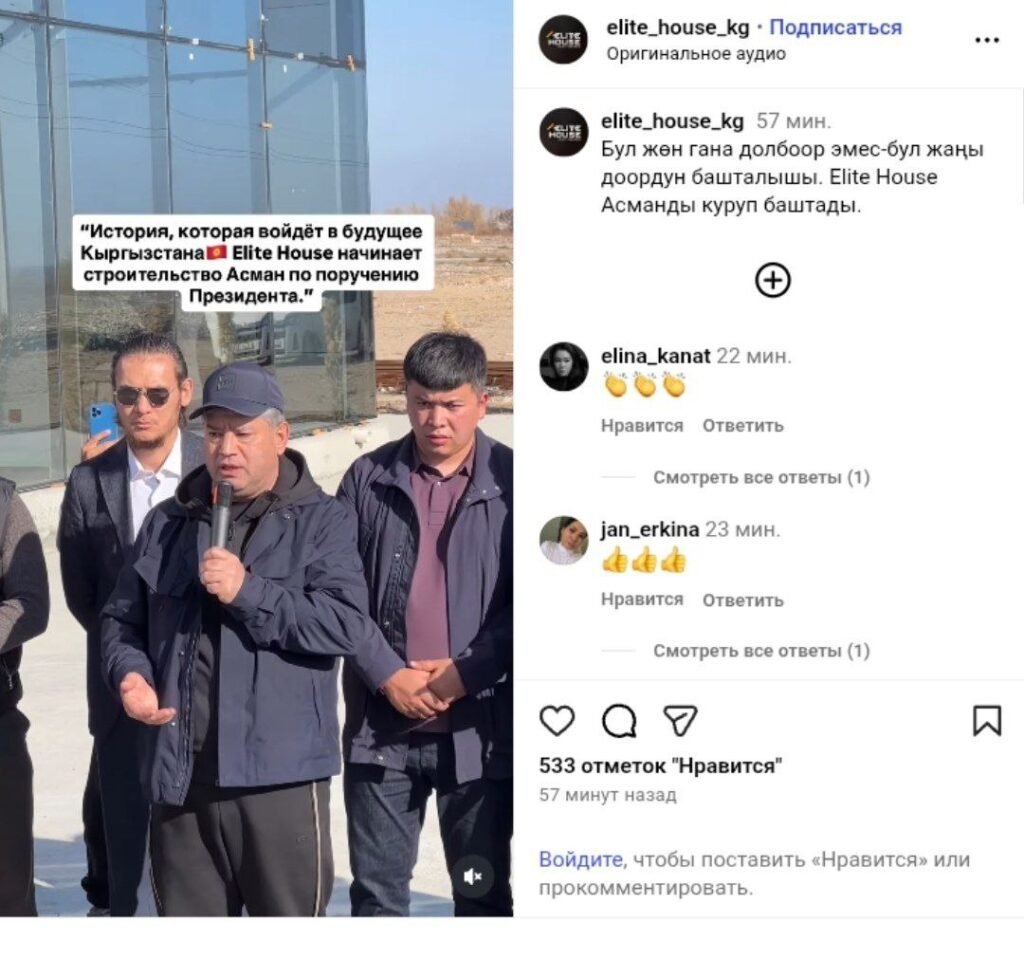This screenshot has width=1024, height=959.
Task: Unmute the video with the speaker icon
Action: 473,876
